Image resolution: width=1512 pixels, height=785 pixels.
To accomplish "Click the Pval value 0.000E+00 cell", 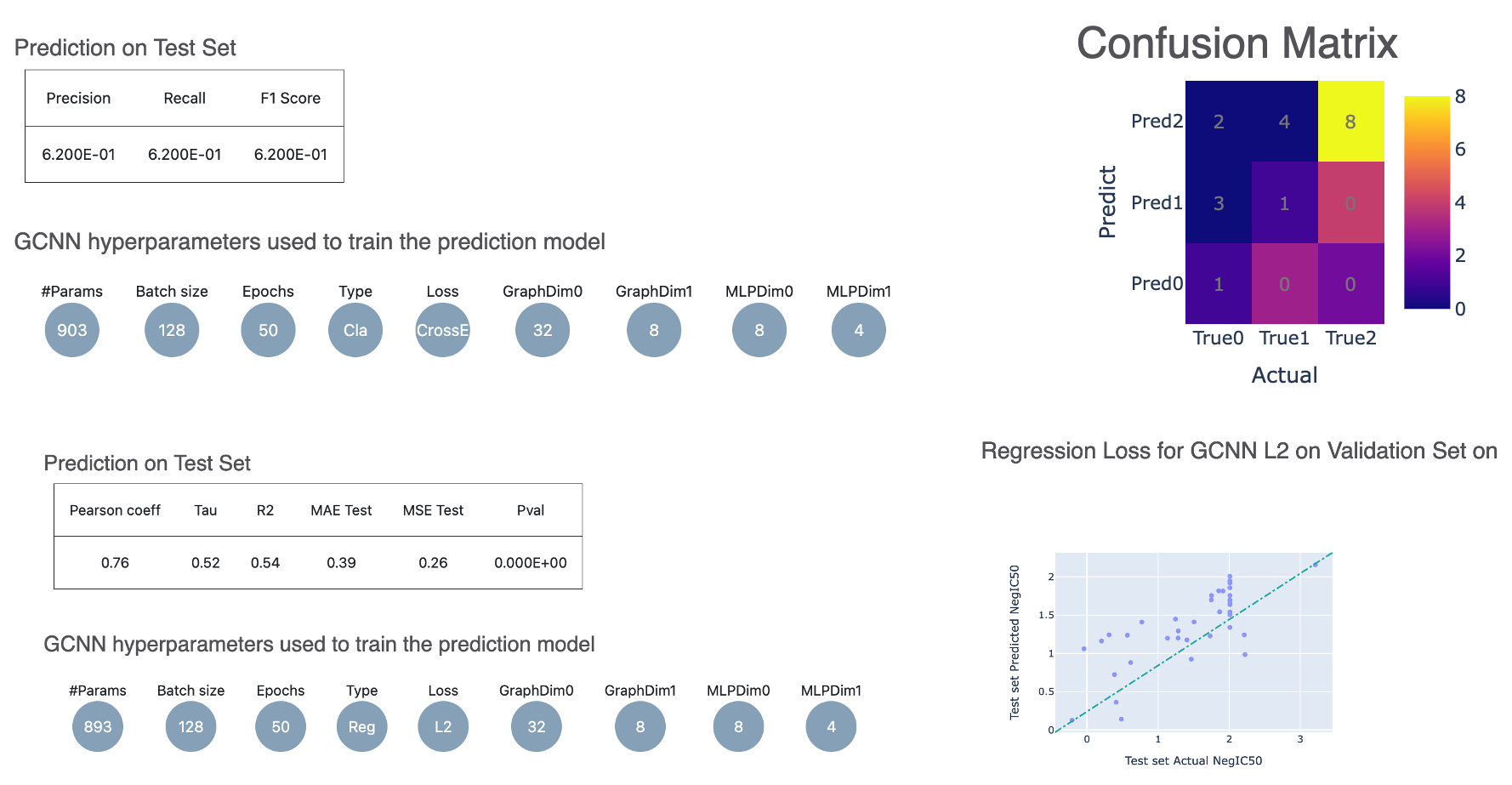I will (530, 563).
